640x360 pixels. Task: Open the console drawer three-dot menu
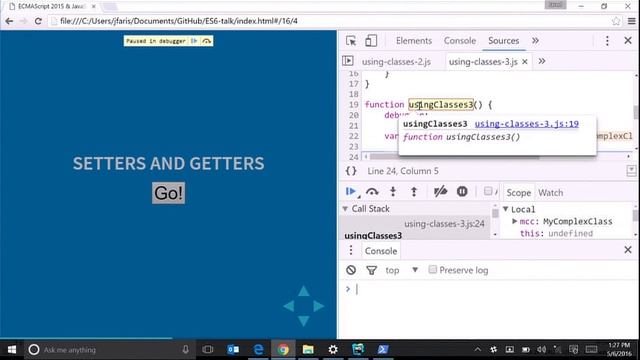coord(351,250)
